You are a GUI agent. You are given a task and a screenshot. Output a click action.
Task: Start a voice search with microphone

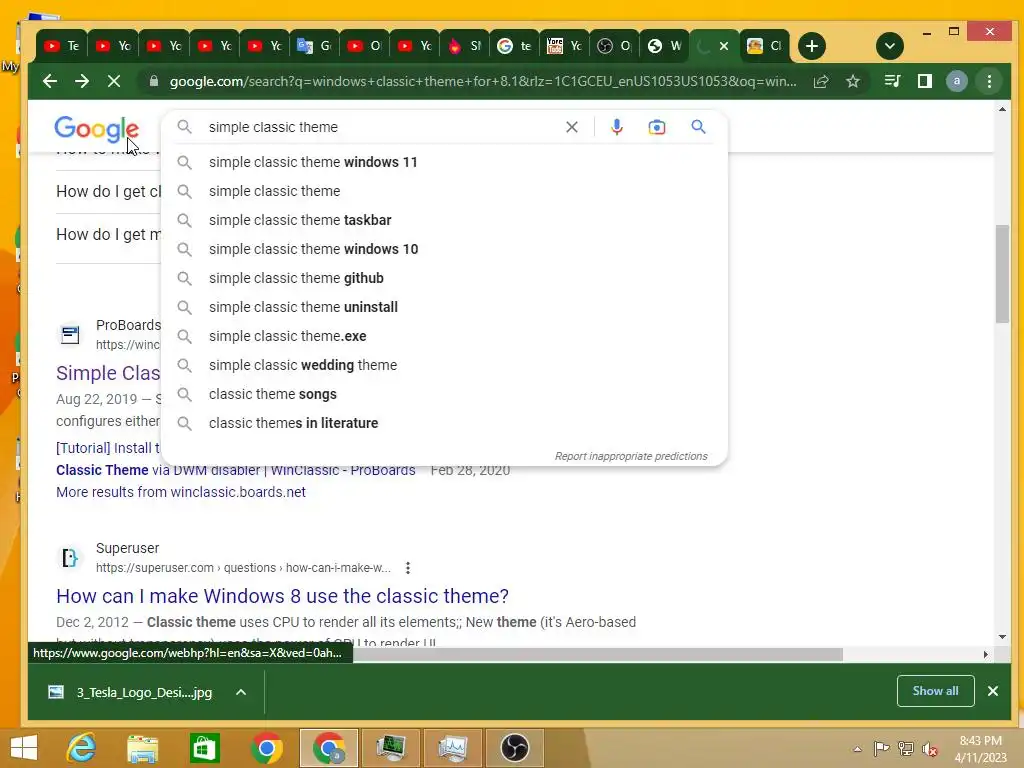pyautogui.click(x=616, y=127)
